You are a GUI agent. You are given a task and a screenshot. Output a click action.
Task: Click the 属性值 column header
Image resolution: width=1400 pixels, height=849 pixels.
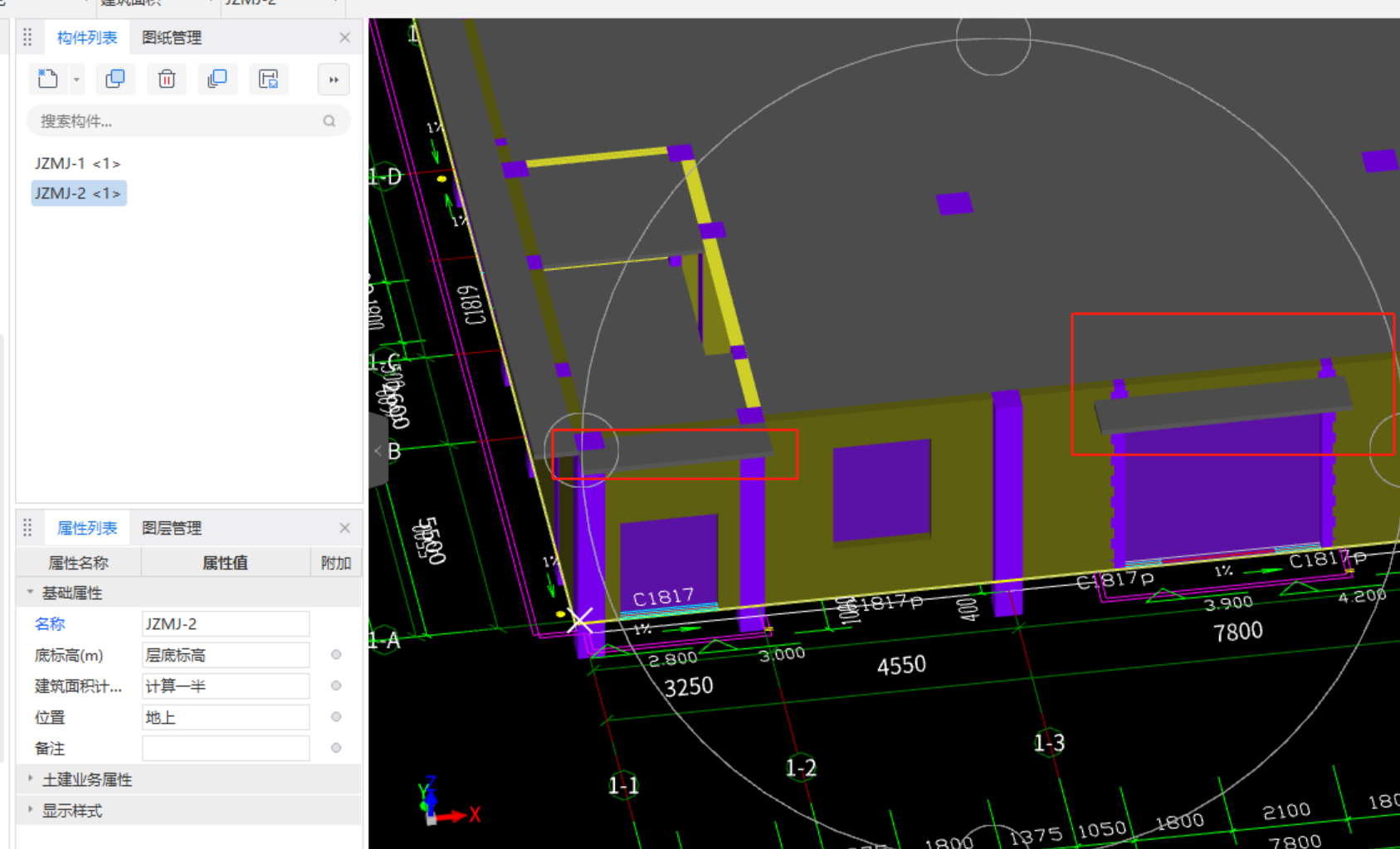tap(226, 563)
